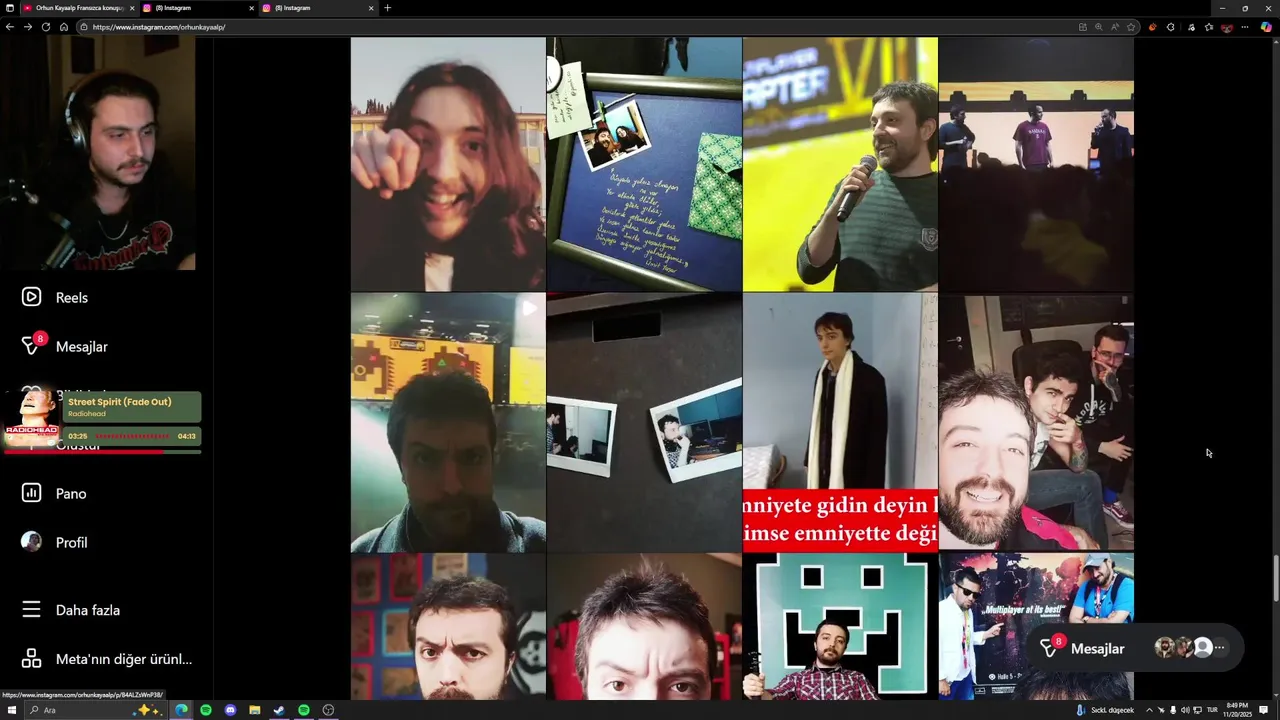Click the Windows search box labeled Ara
This screenshot has height=720, width=1280.
click(x=95, y=710)
